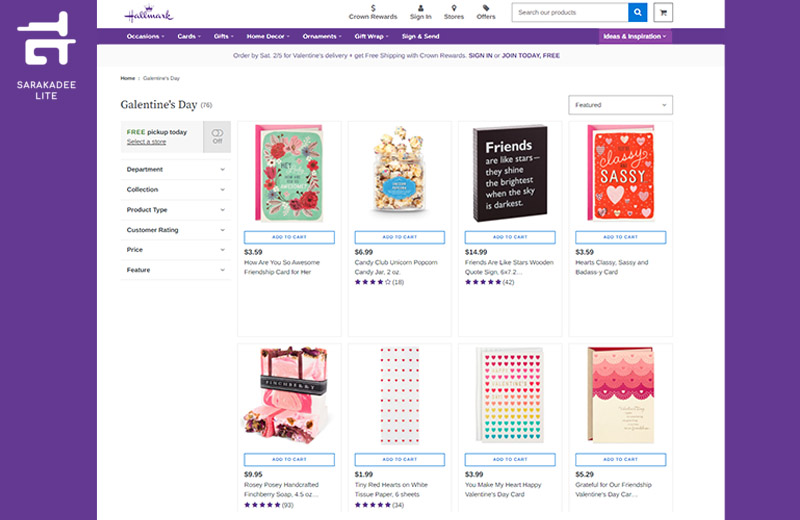Open the pink scalloped friendship card image
This screenshot has width=800, height=520.
pos(620,395)
